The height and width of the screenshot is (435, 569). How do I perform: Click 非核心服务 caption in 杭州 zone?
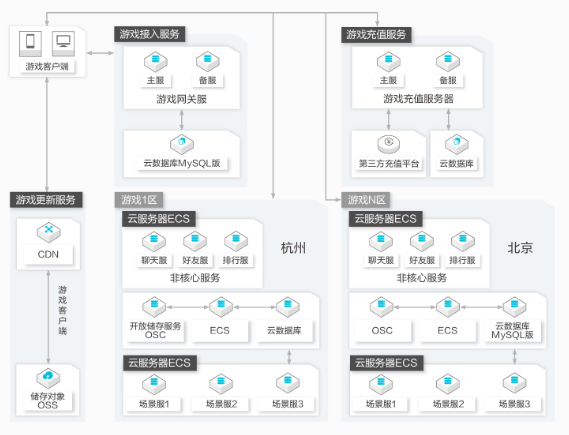(x=195, y=278)
